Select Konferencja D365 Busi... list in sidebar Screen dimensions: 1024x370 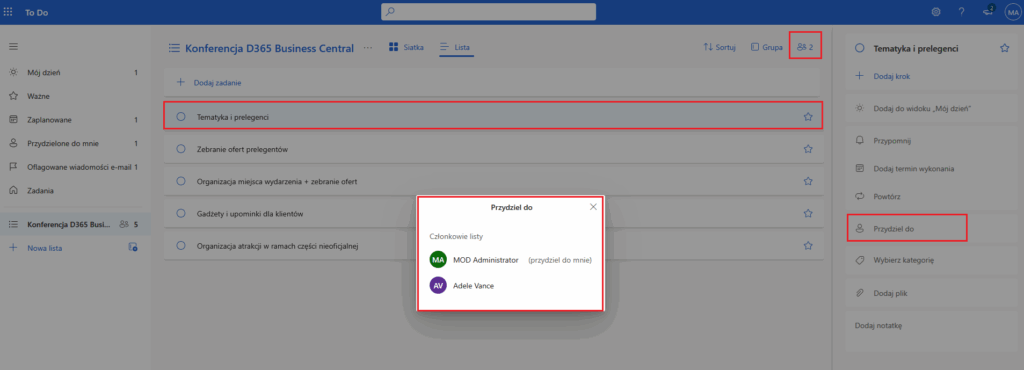tap(75, 224)
